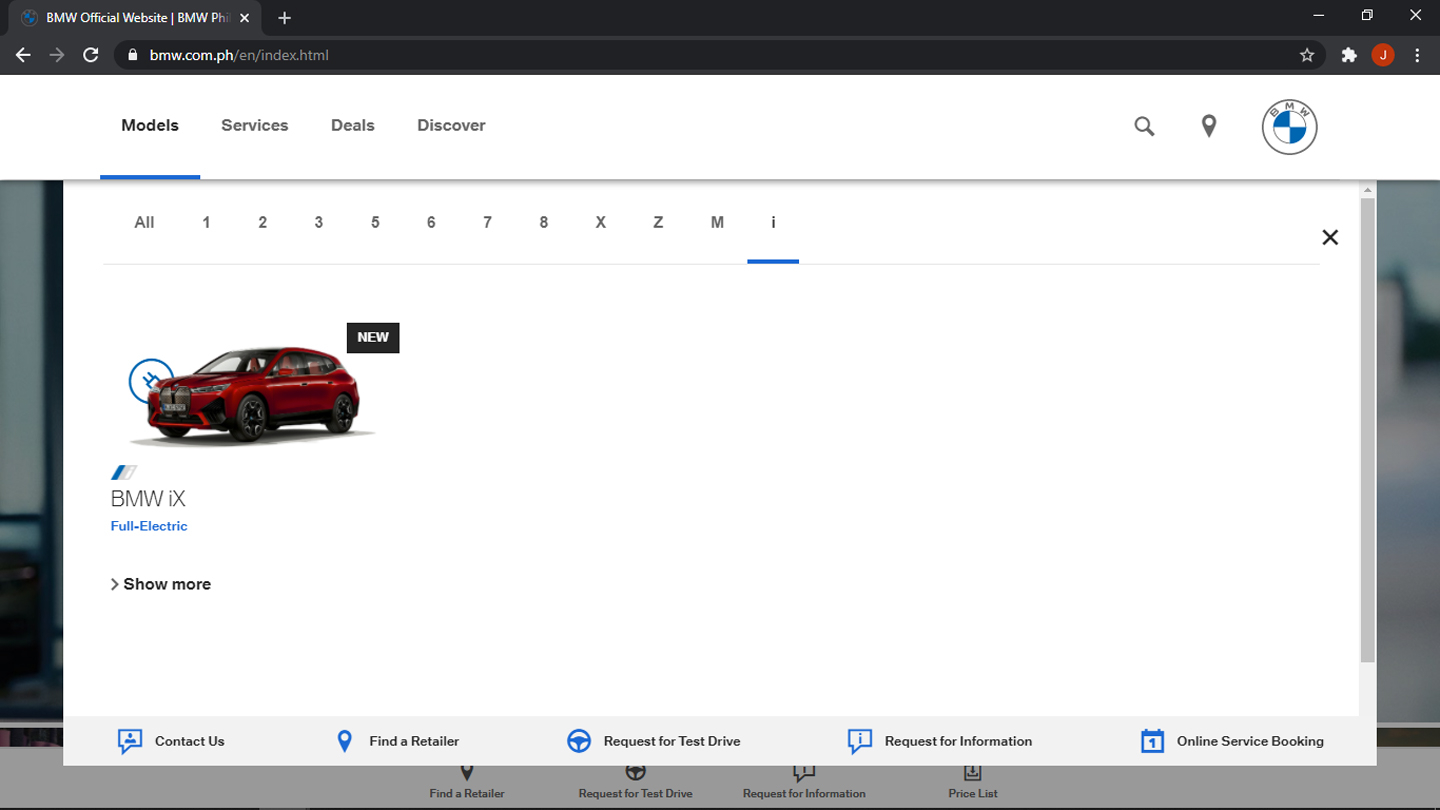
Task: Open the retailer locator pin icon
Action: [x=1209, y=126]
